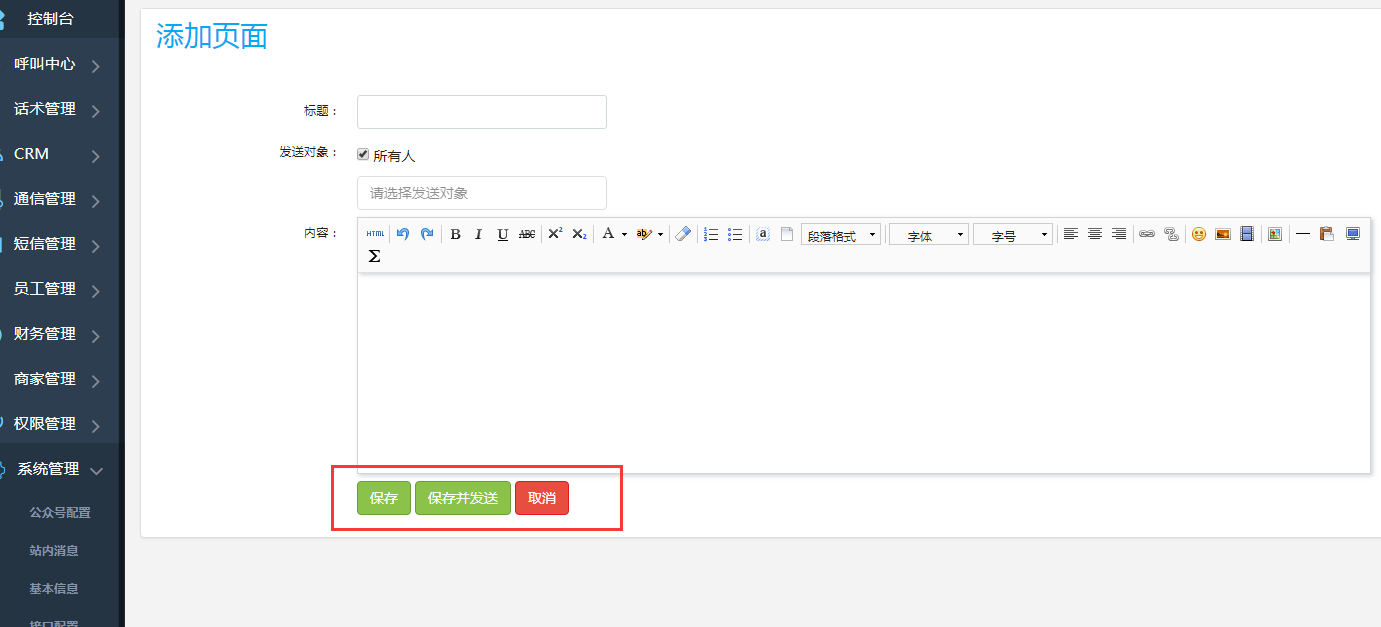
Task: Click the red 取消 button
Action: [x=542, y=498]
